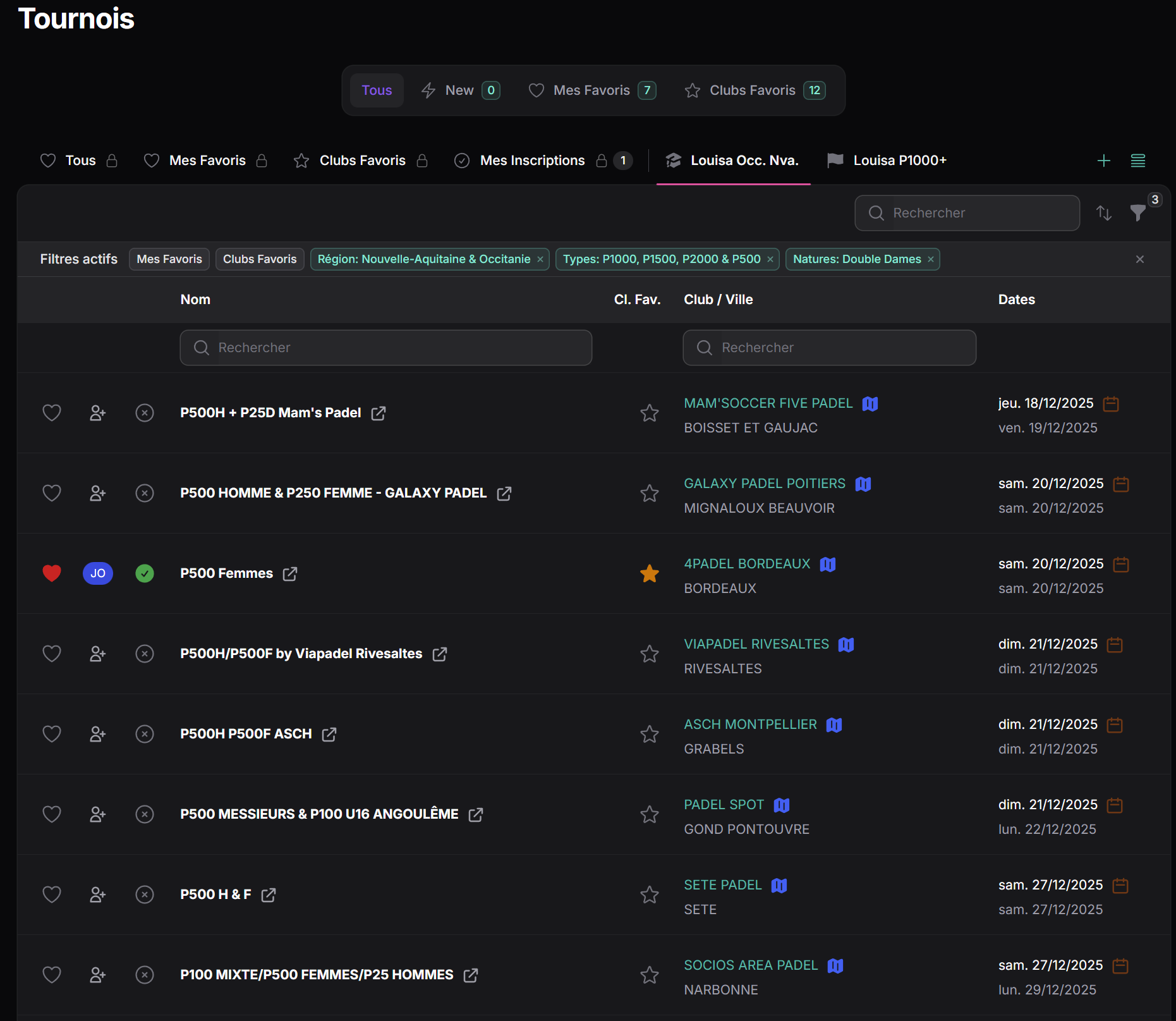This screenshot has width=1176, height=1021.
Task: Click calendar icon for jeu. 18/12/2025
Action: 1111,403
